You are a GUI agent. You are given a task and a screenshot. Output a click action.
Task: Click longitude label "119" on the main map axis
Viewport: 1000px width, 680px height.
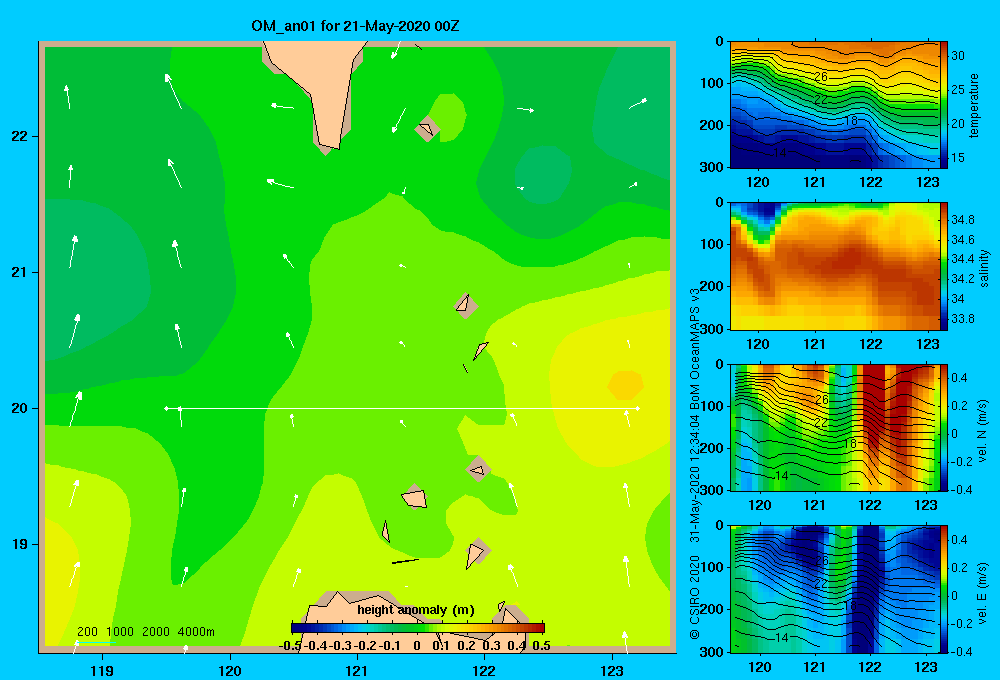point(102,670)
